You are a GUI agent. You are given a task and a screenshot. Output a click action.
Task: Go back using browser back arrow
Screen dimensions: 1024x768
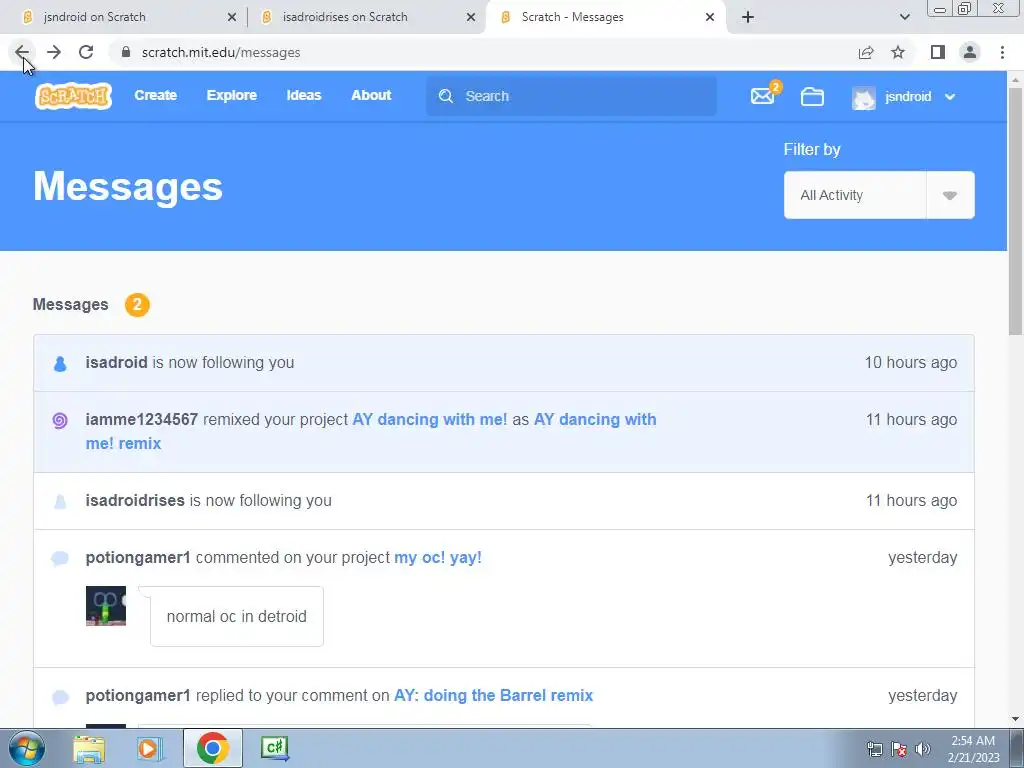tap(22, 52)
